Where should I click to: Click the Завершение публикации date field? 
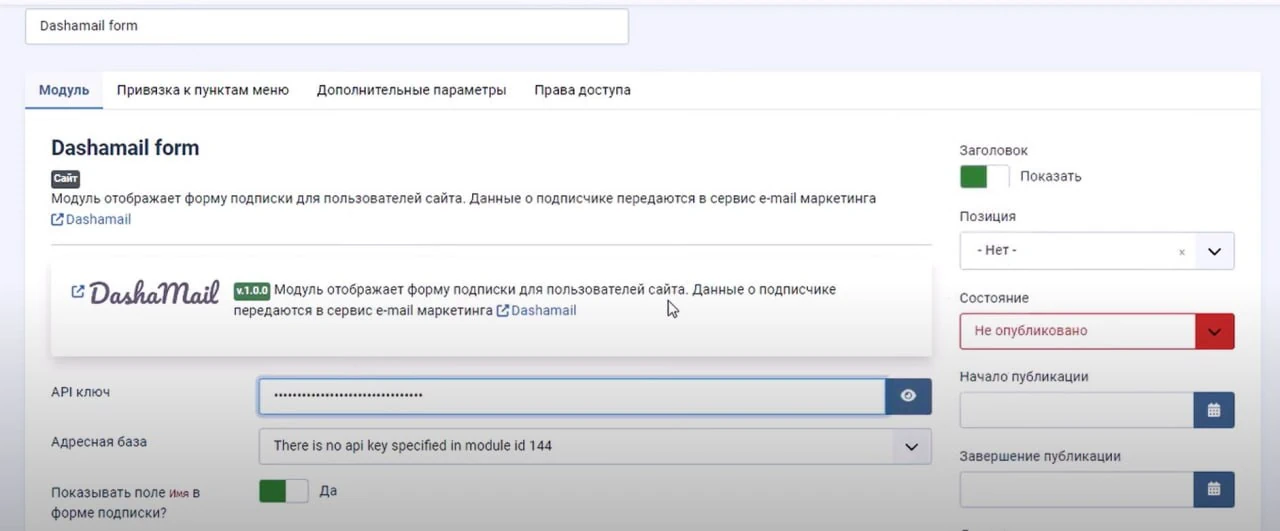tap(1077, 489)
